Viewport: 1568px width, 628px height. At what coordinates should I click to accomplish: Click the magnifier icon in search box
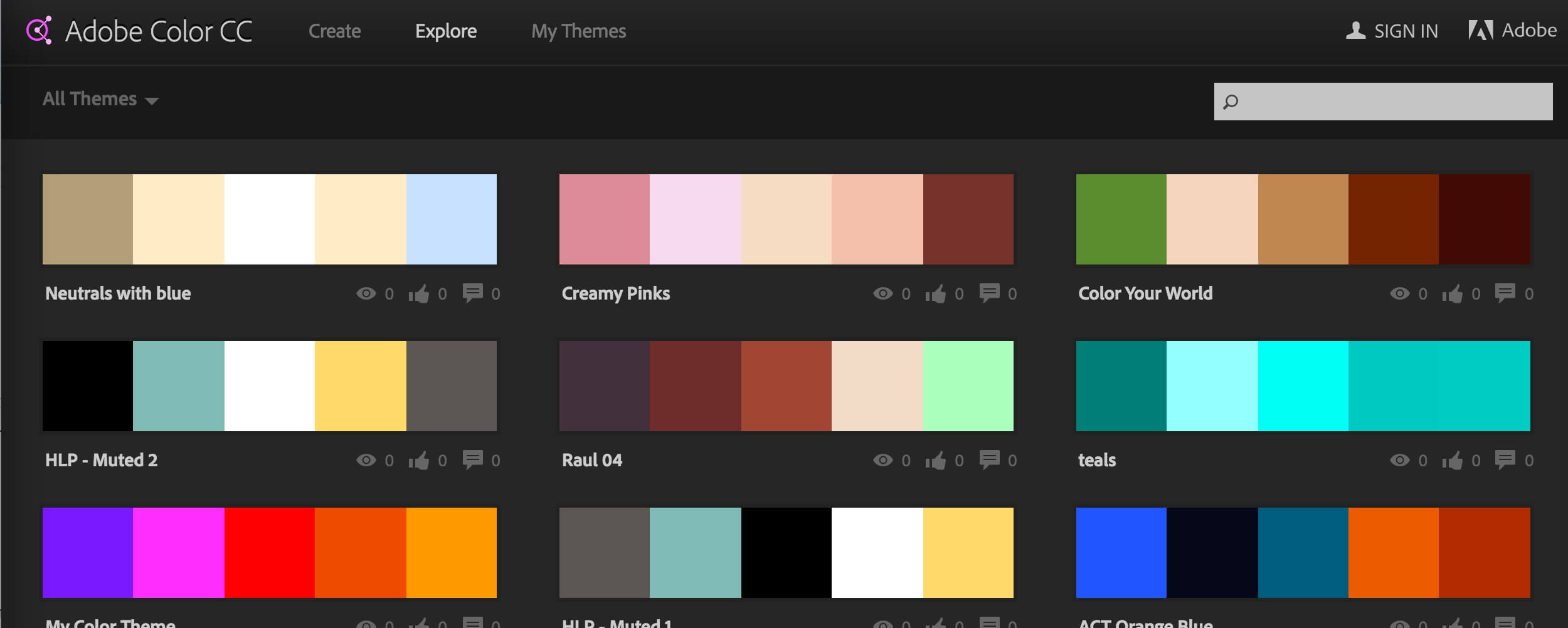point(1231,102)
